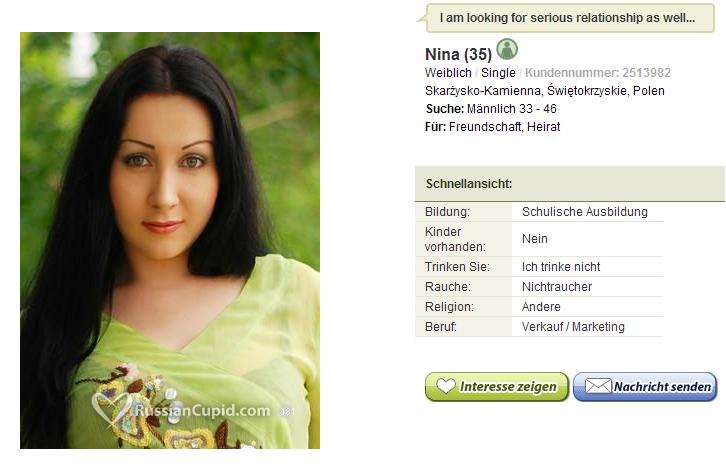
Task: Click the Kinder vorhanden value Nein
Action: [x=535, y=239]
